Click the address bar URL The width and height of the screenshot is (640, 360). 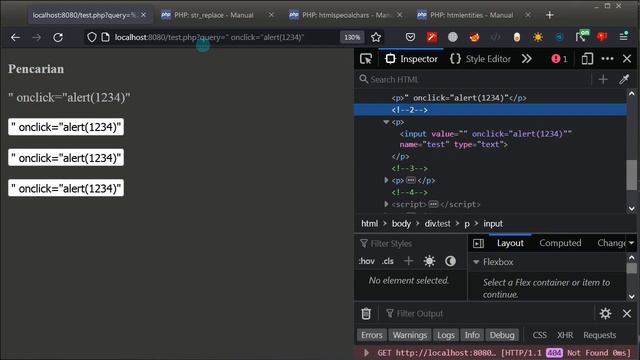(209, 38)
